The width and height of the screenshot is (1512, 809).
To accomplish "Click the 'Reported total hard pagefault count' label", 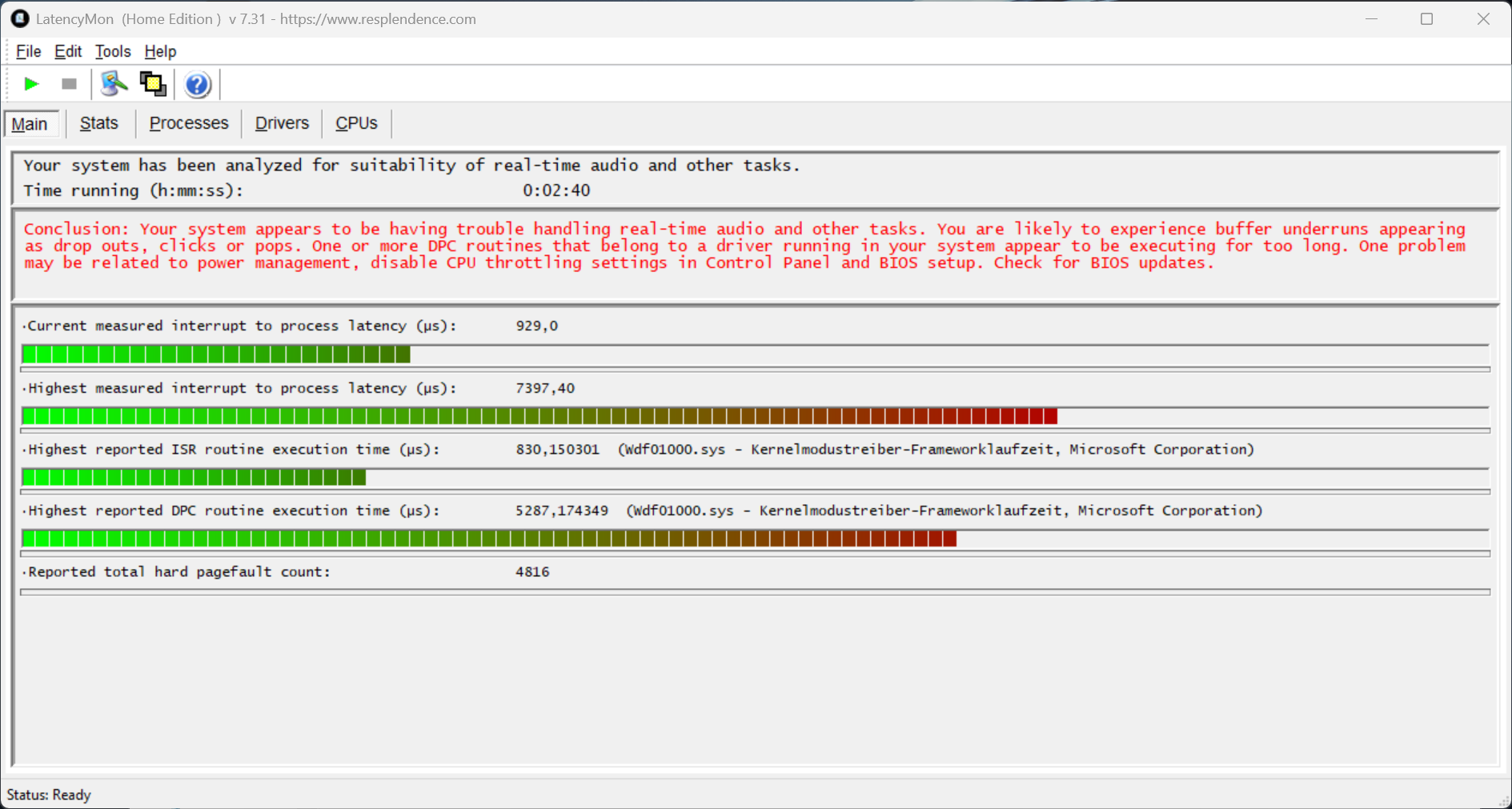I will [x=179, y=572].
